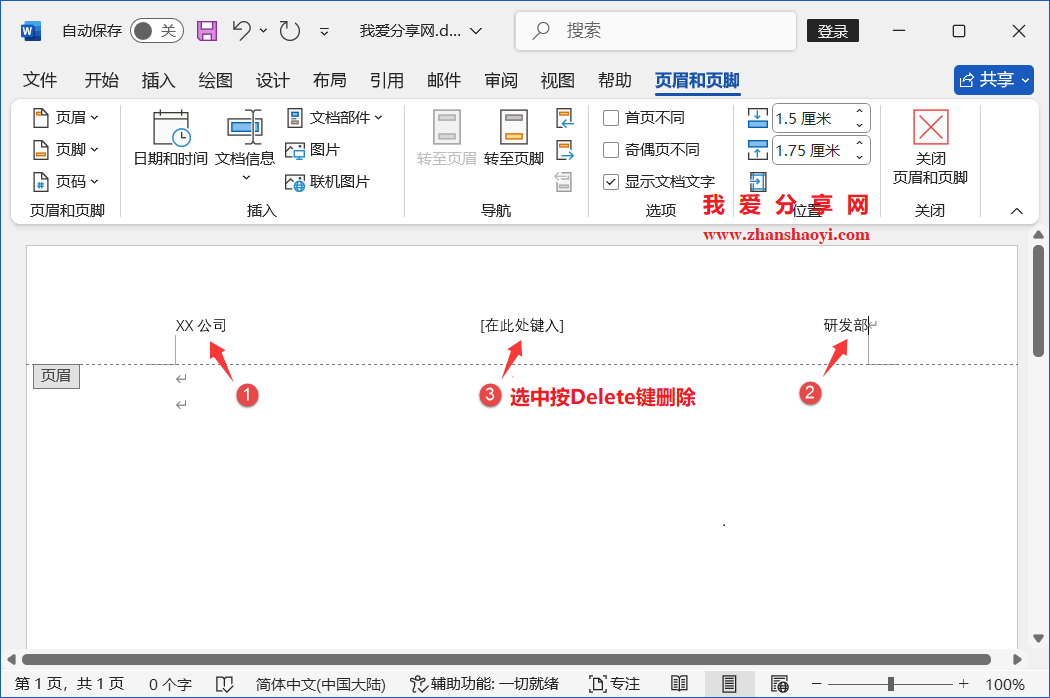Click the Save icon in title bar
Screen dimensions: 1050x698
(207, 31)
